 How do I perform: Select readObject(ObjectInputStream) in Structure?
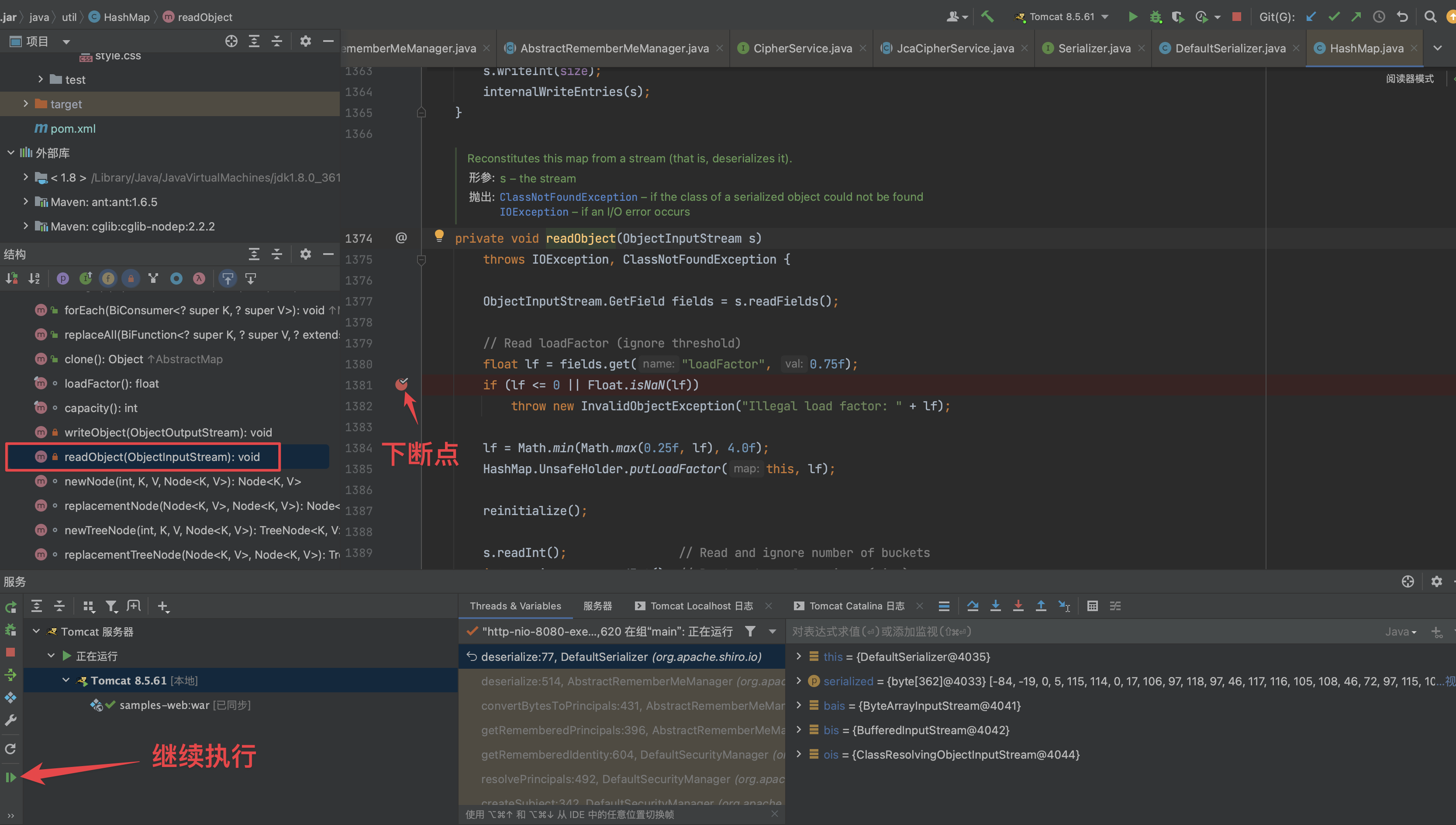pyautogui.click(x=162, y=457)
